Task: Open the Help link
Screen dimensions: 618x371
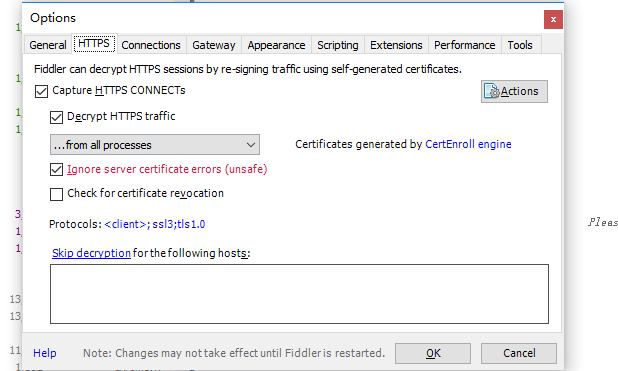Action: [x=45, y=353]
